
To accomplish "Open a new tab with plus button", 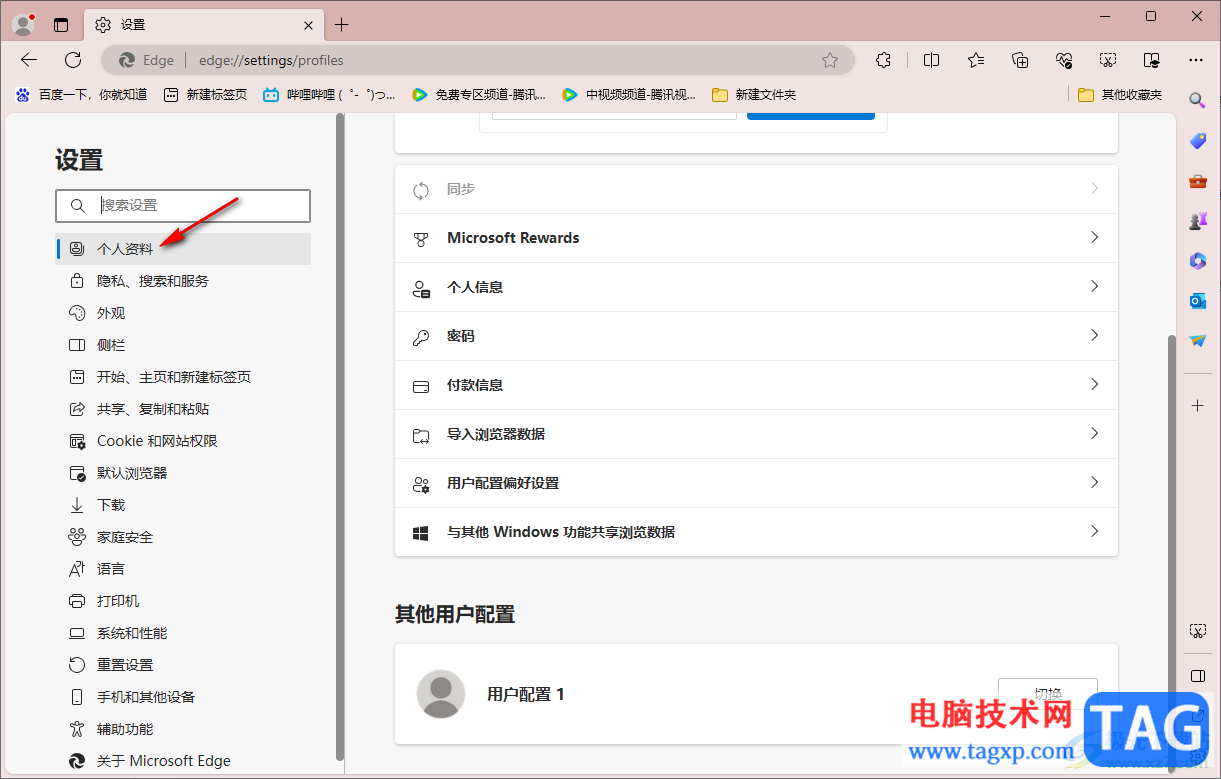I will click(x=342, y=25).
